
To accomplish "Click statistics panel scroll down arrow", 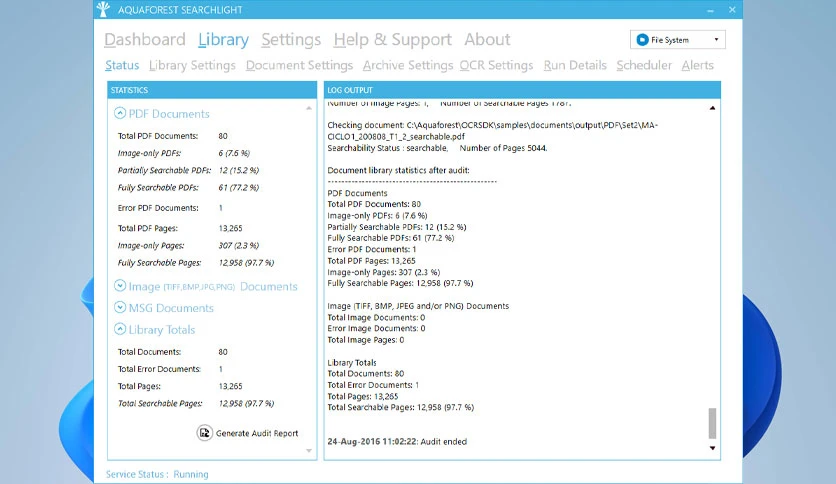I will pyautogui.click(x=309, y=451).
